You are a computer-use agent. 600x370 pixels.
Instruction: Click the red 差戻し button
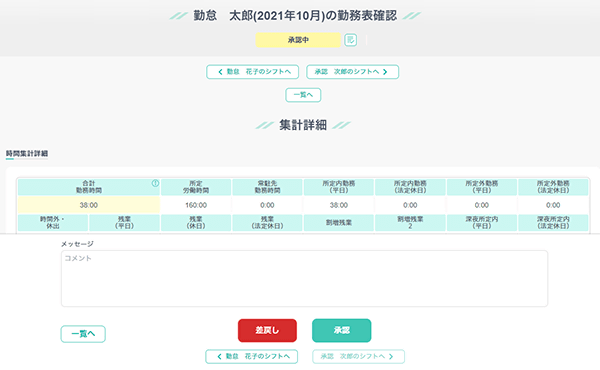coord(267,330)
